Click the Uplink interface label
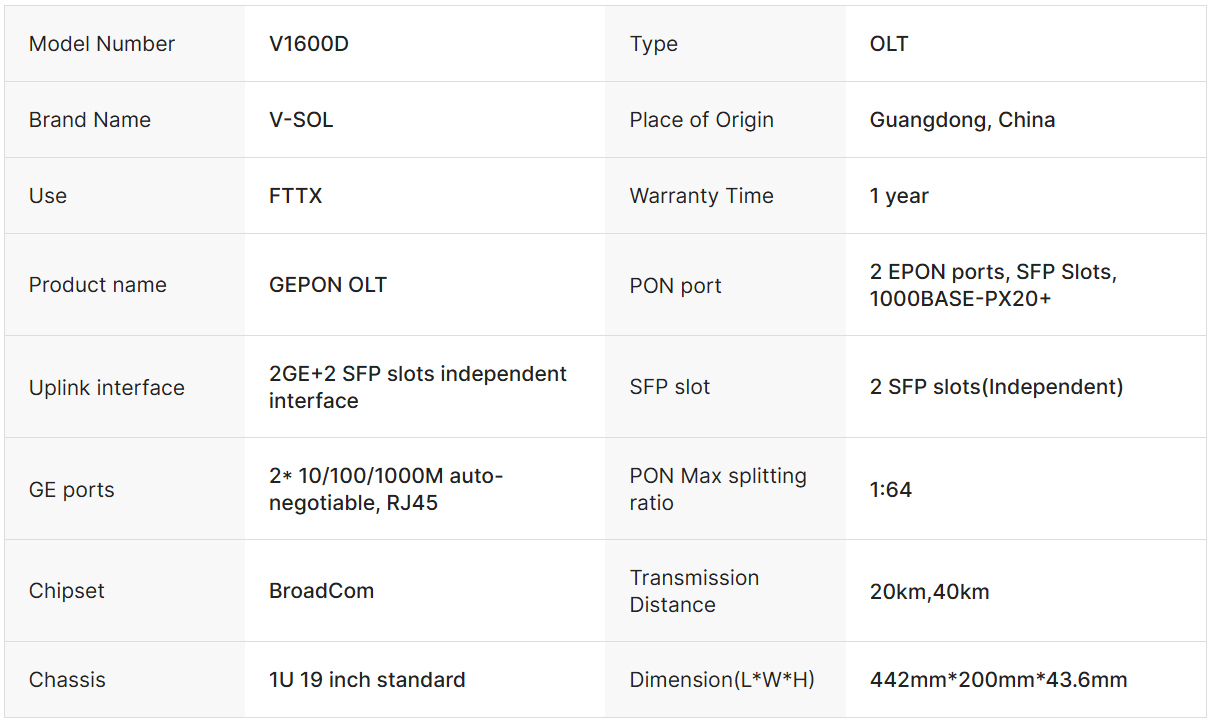Image resolution: width=1212 pixels, height=724 pixels. (107, 388)
